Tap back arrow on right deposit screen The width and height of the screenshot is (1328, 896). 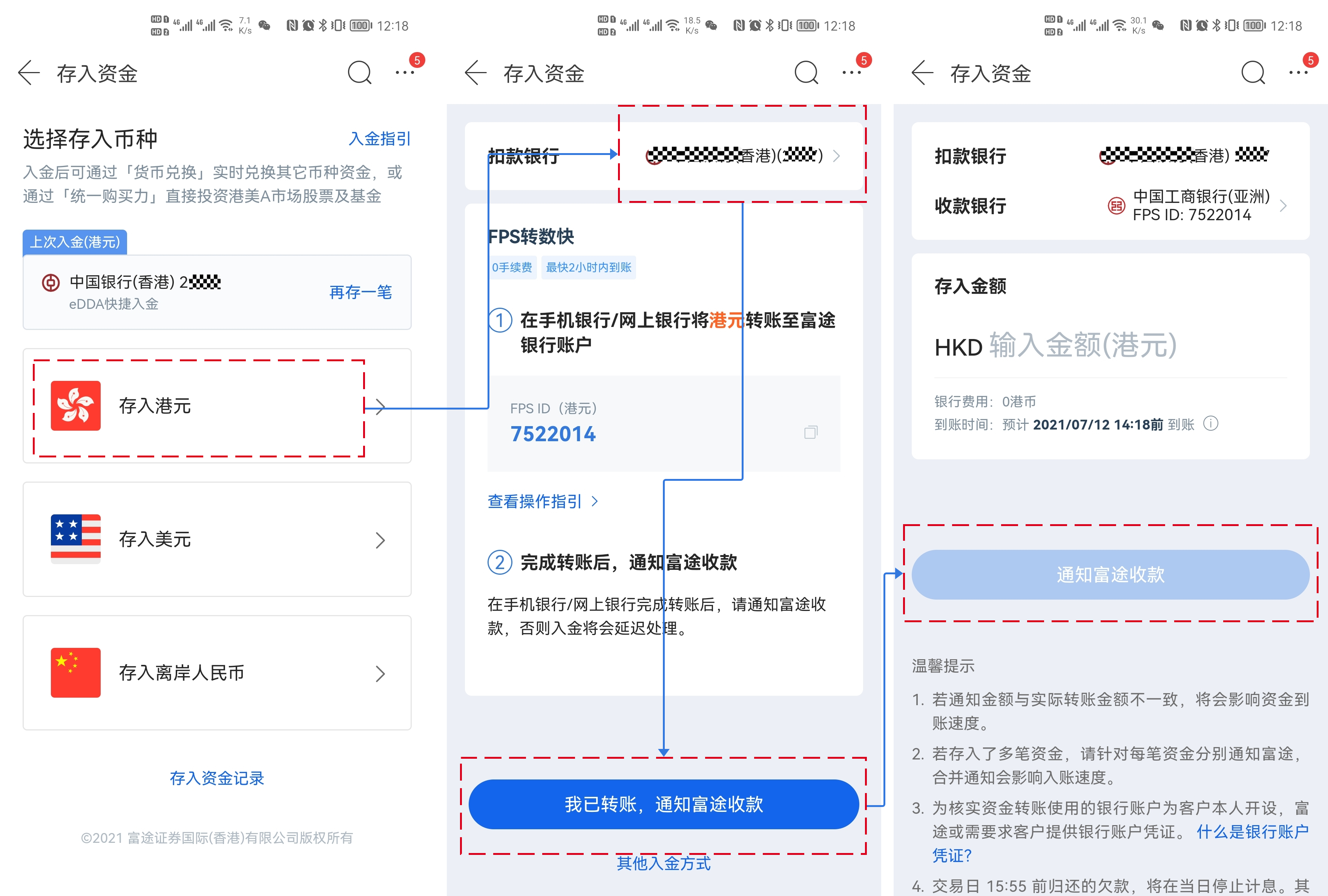pos(922,73)
